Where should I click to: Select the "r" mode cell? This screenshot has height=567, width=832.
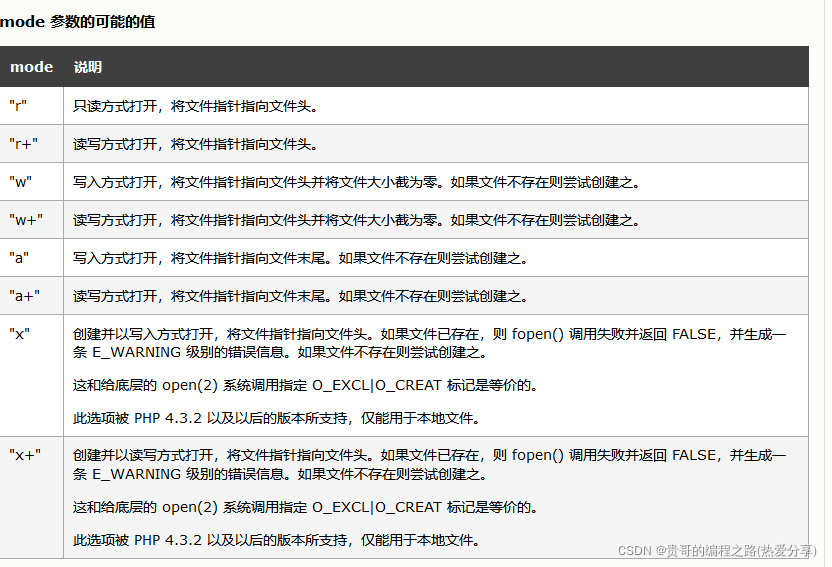click(32, 106)
